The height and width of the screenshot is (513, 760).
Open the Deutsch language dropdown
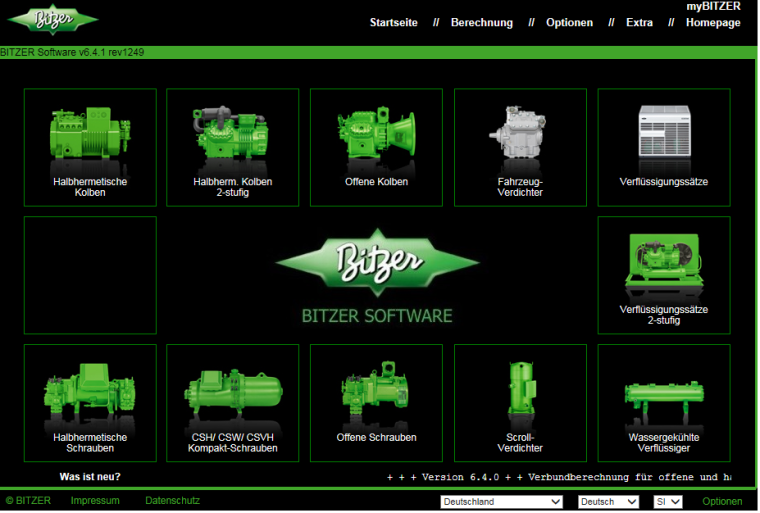pos(608,502)
